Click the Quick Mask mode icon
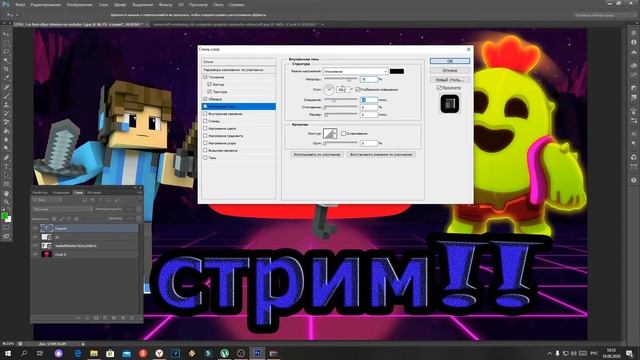This screenshot has width=640, height=360. [6, 228]
